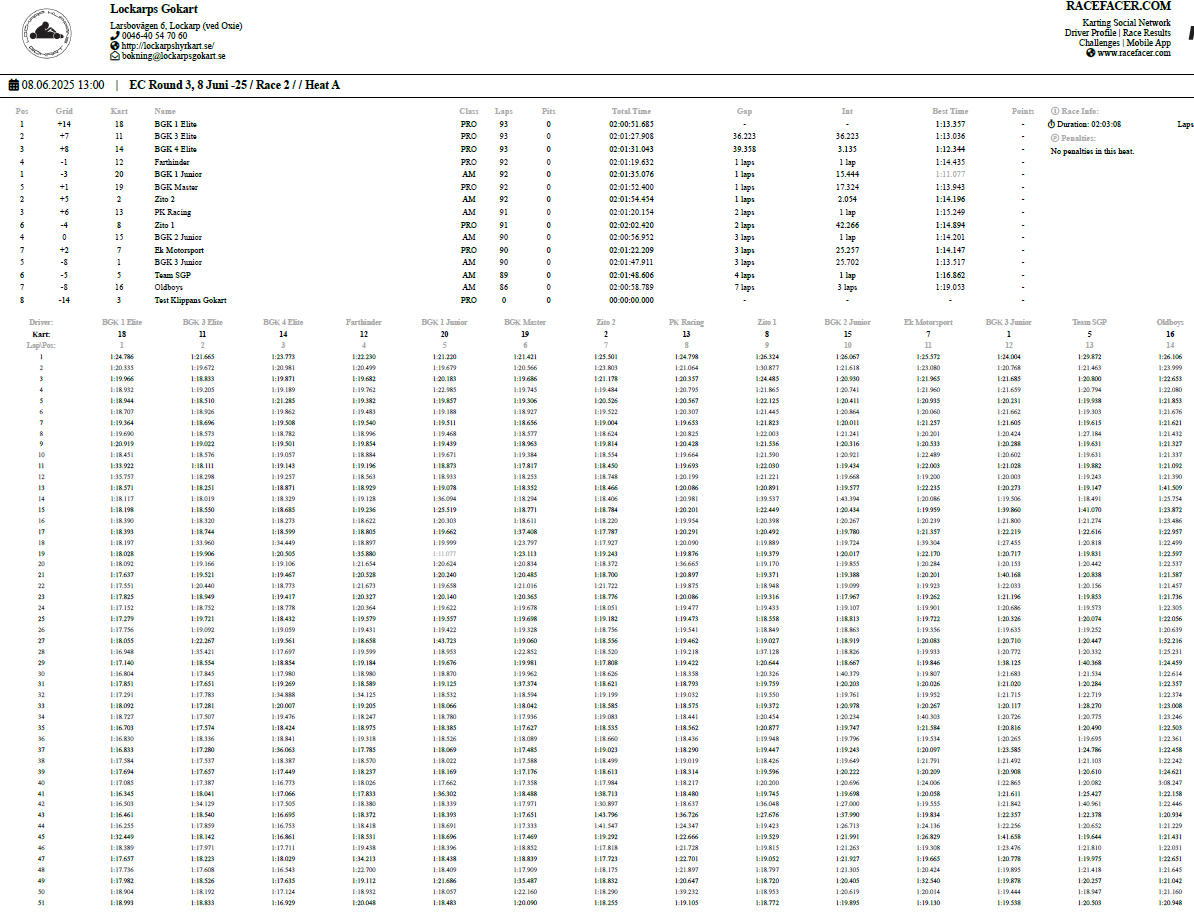The width and height of the screenshot is (1194, 915).
Task: Click the Total Time column header
Action: [631, 111]
